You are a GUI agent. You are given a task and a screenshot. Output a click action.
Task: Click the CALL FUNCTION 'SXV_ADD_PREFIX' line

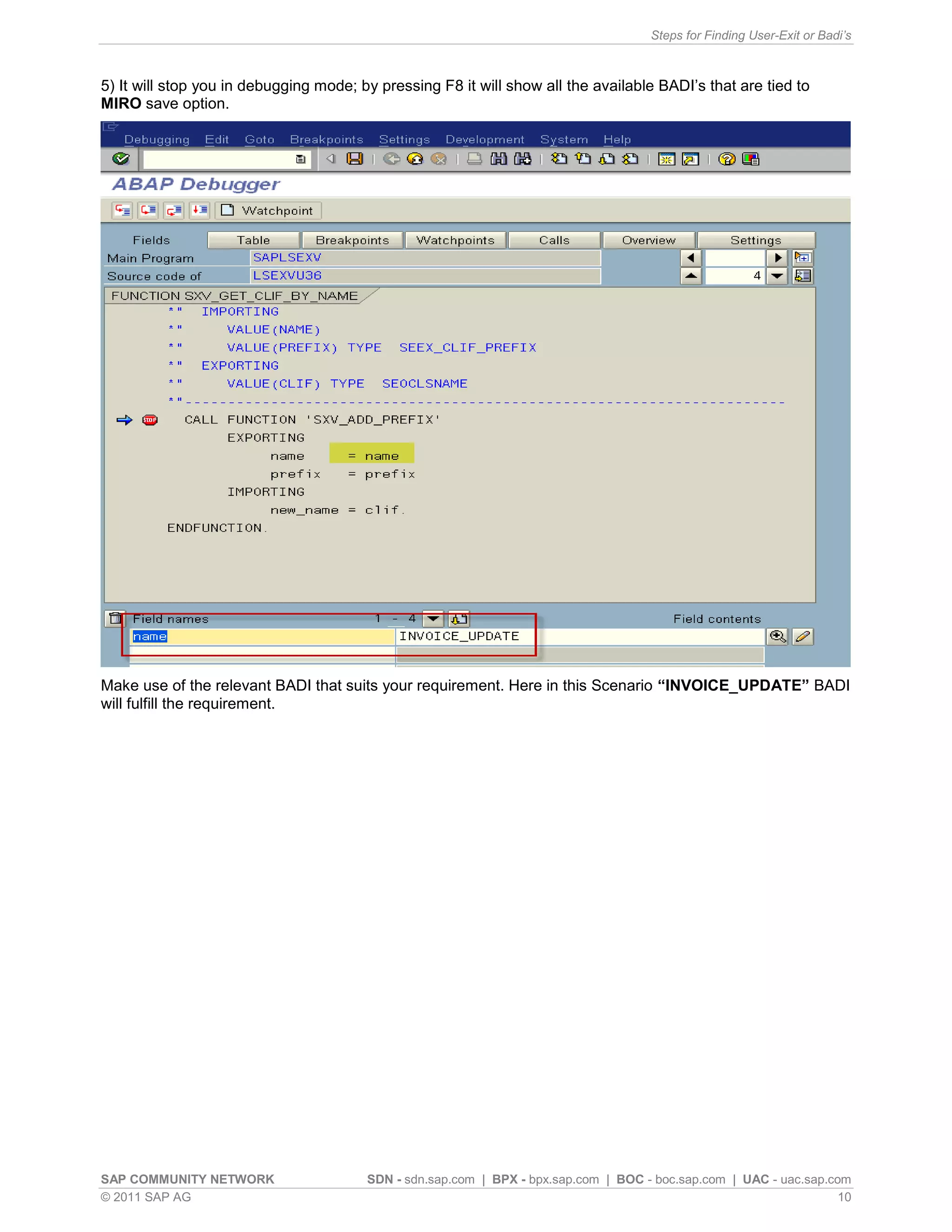click(312, 420)
